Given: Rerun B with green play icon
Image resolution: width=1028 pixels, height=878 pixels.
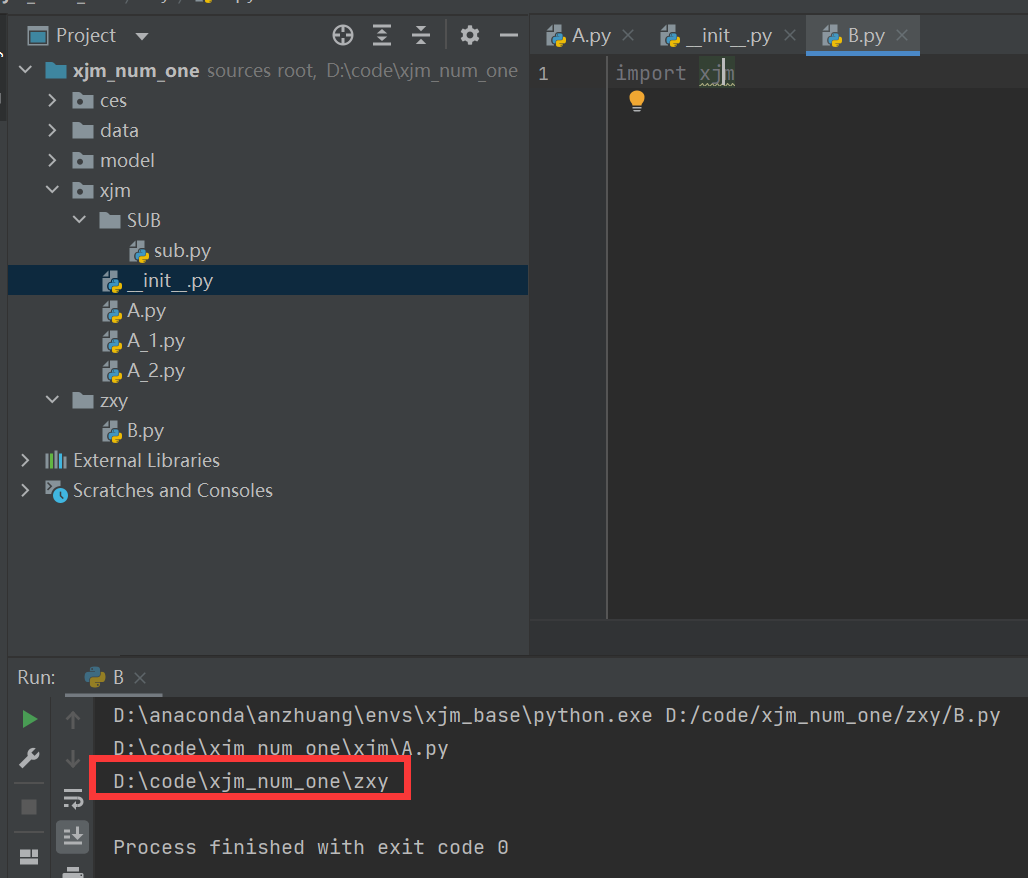Looking at the screenshot, I should [x=29, y=719].
